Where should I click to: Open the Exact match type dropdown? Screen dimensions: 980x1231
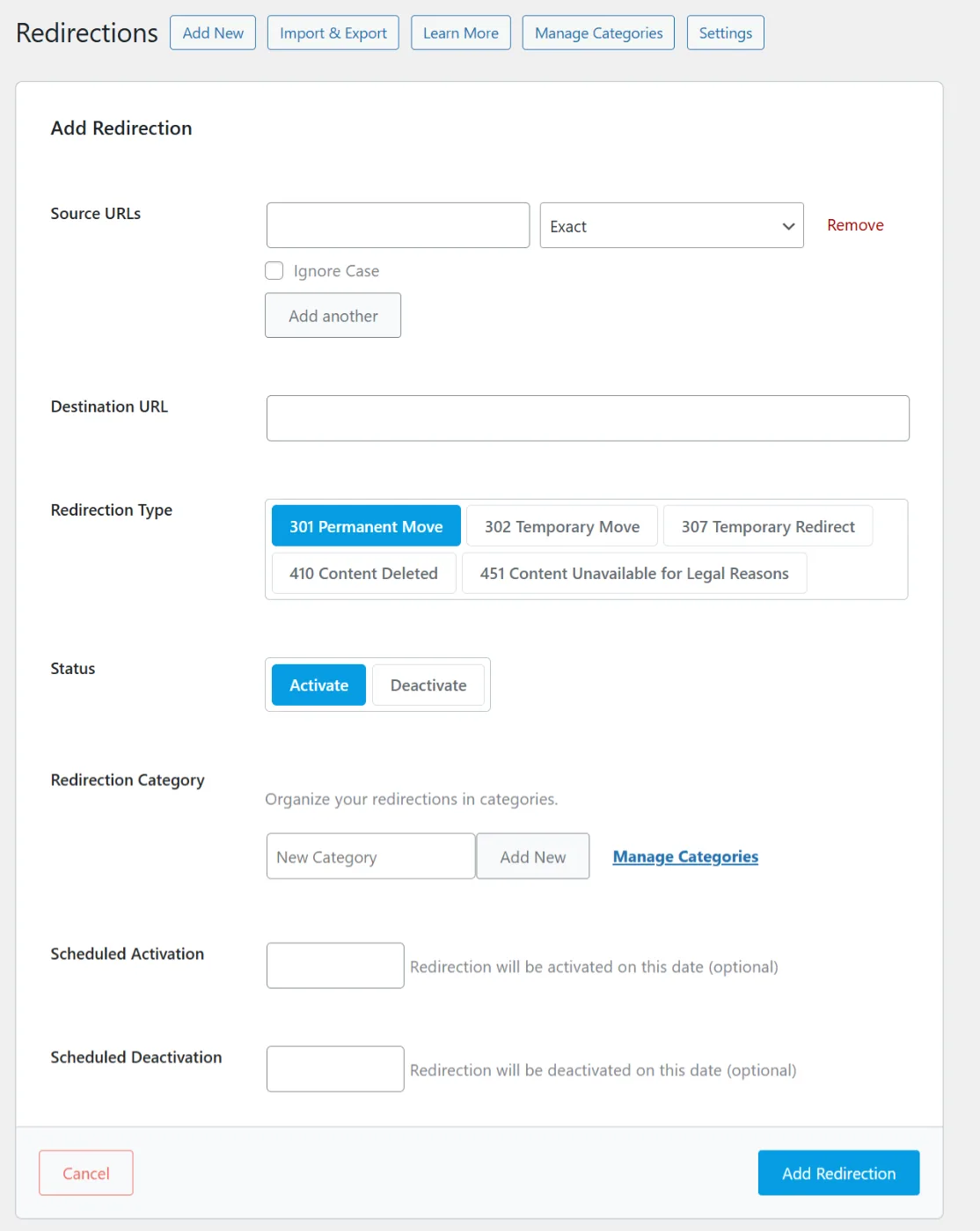tap(671, 225)
